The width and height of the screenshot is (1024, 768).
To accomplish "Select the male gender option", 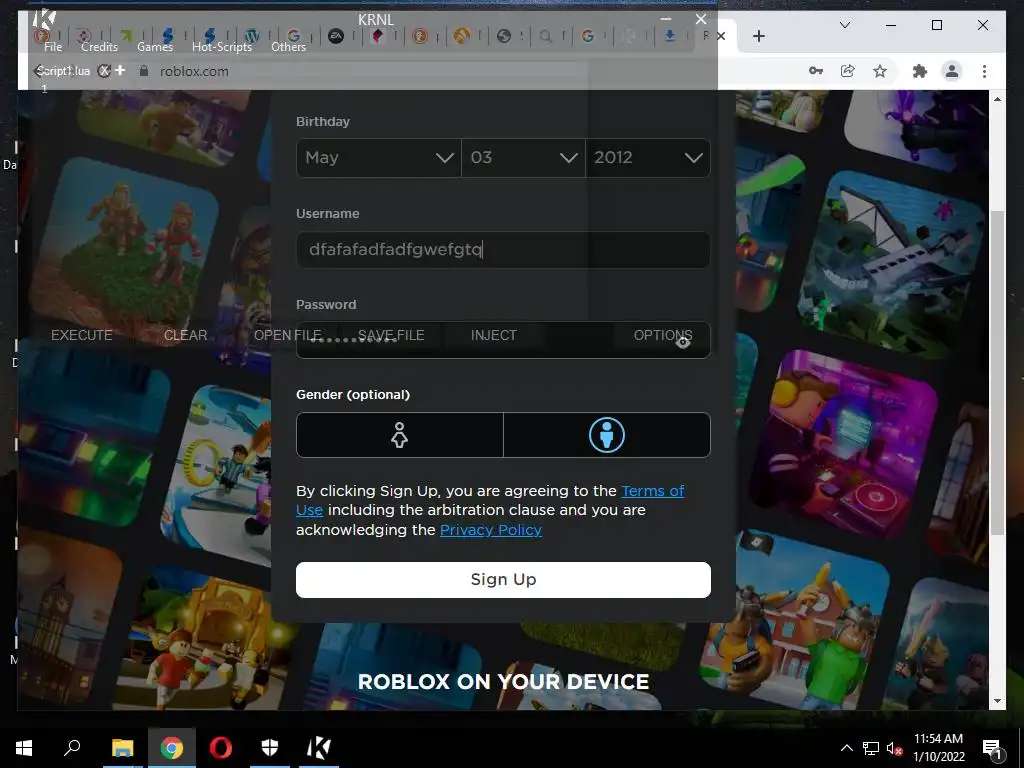I will tap(607, 435).
